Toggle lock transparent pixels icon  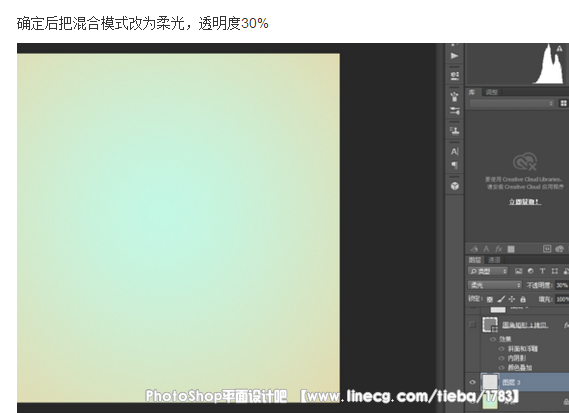pos(490,299)
